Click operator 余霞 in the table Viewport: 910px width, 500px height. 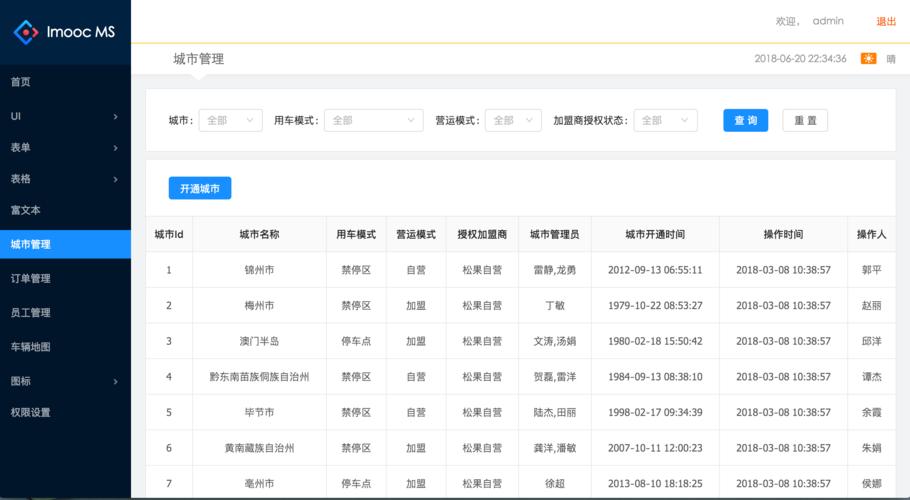872,412
